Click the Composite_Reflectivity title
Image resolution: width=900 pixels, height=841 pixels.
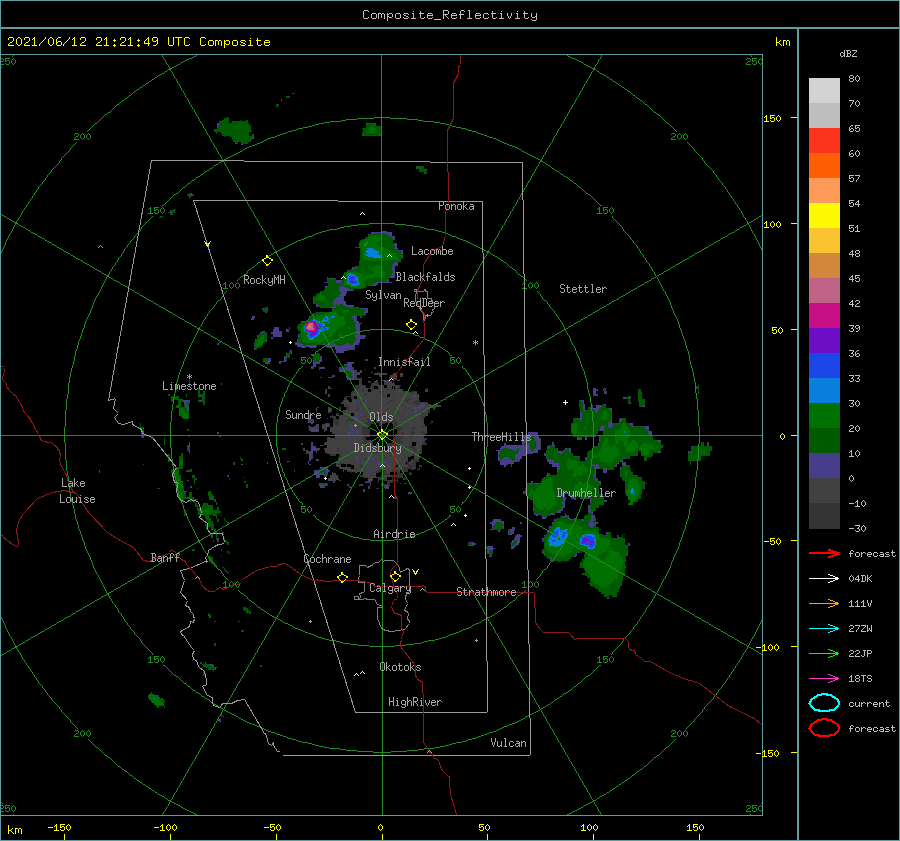coord(450,15)
